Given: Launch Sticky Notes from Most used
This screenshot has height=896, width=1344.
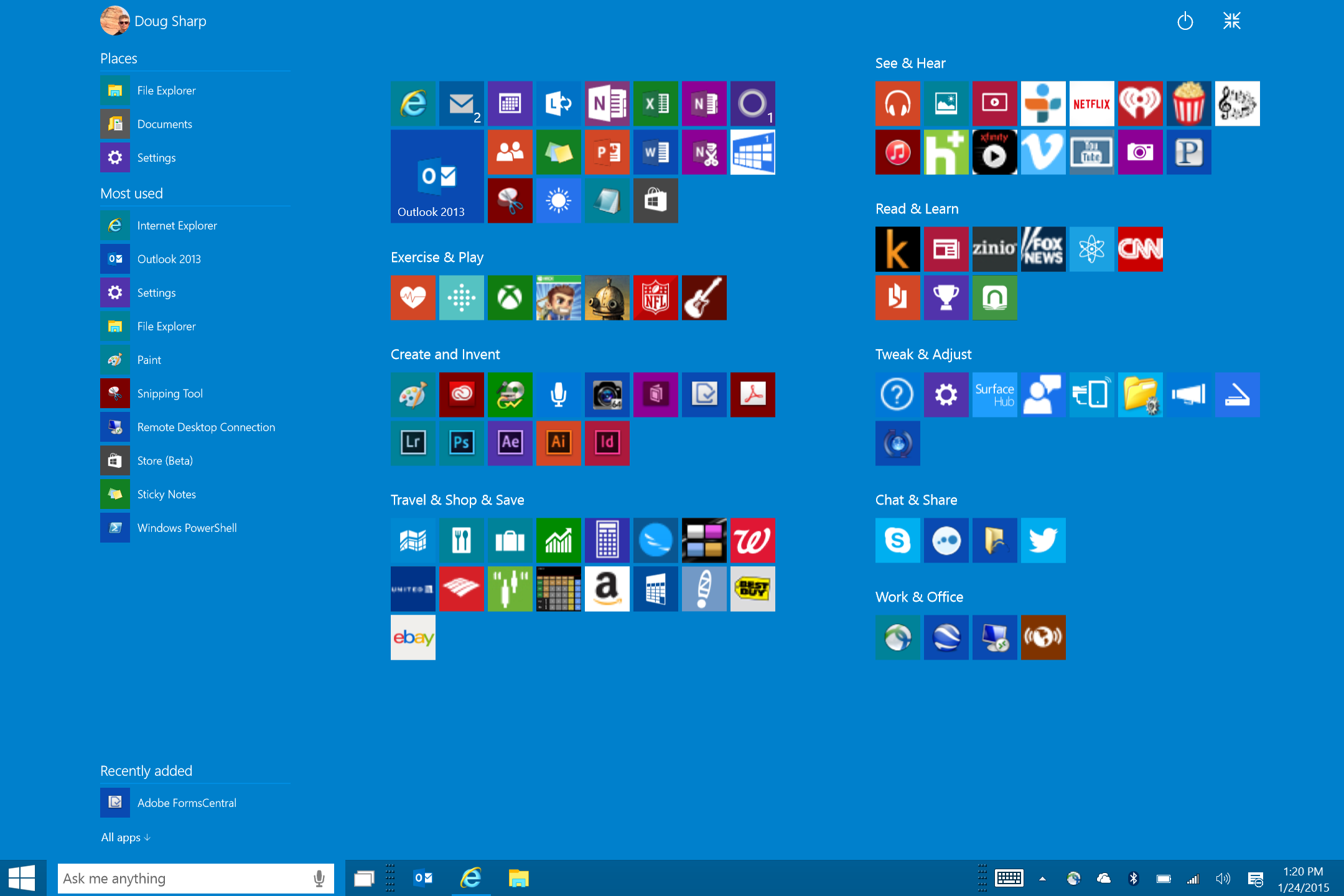Looking at the screenshot, I should 195,494.
